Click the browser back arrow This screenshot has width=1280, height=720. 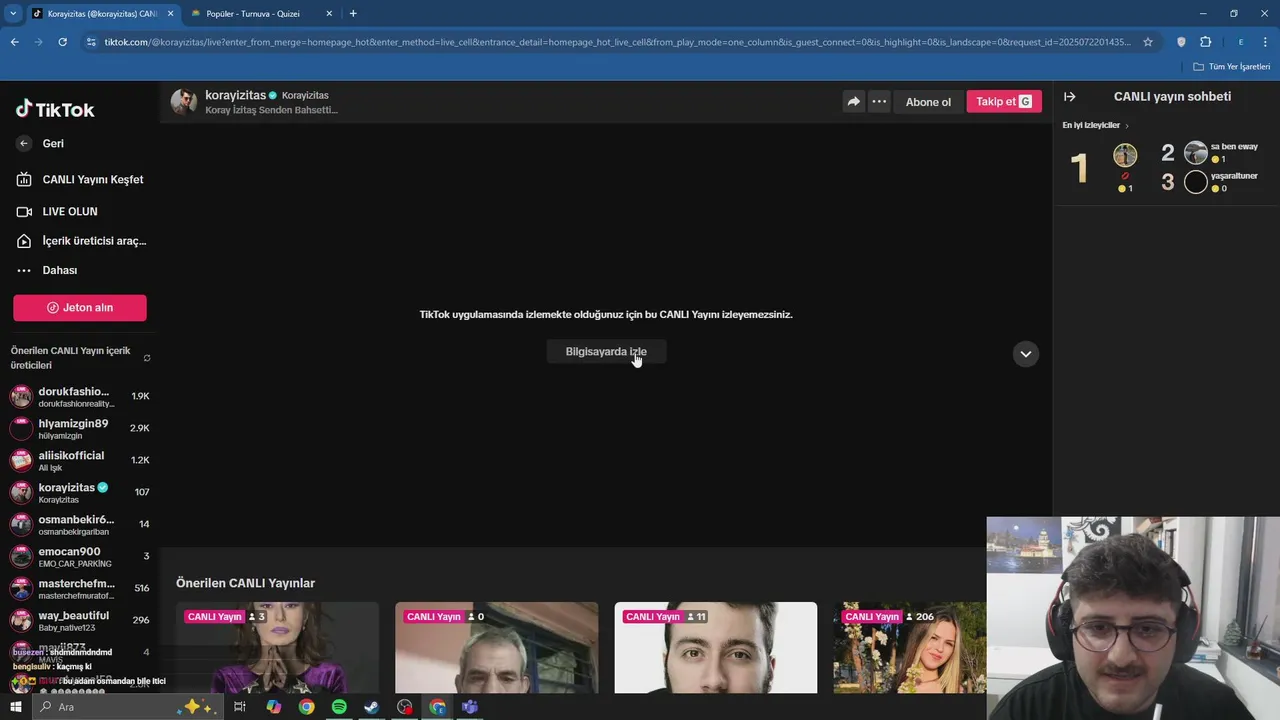coord(14,42)
